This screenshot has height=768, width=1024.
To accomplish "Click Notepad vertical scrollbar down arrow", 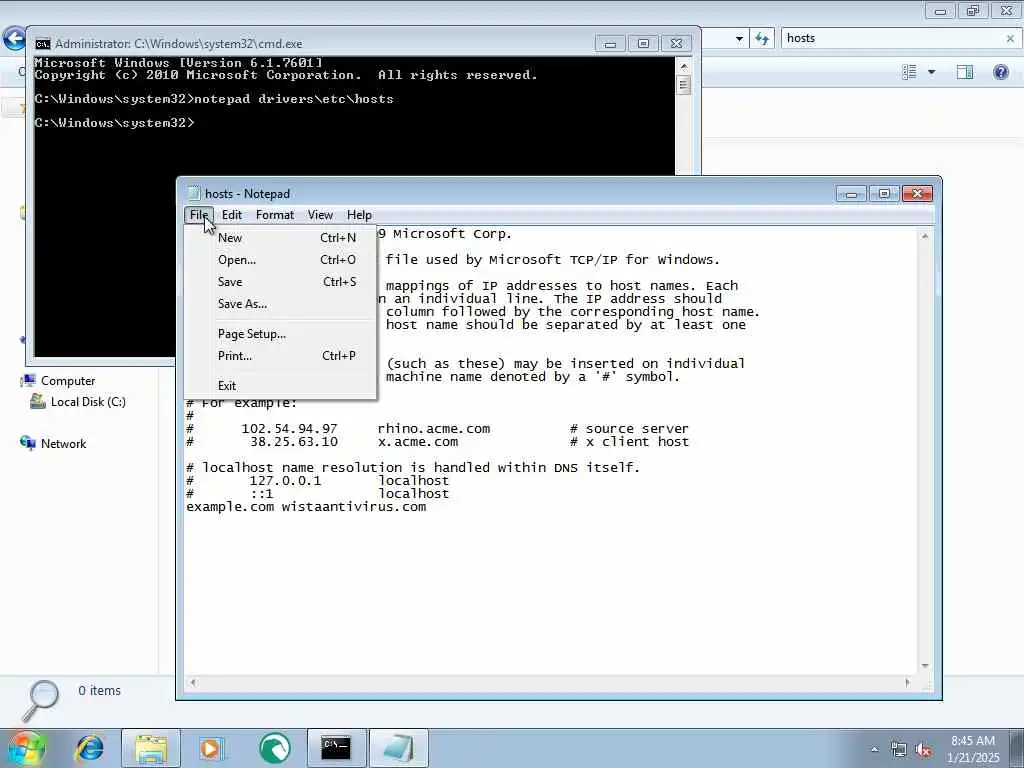I will pos(925,665).
